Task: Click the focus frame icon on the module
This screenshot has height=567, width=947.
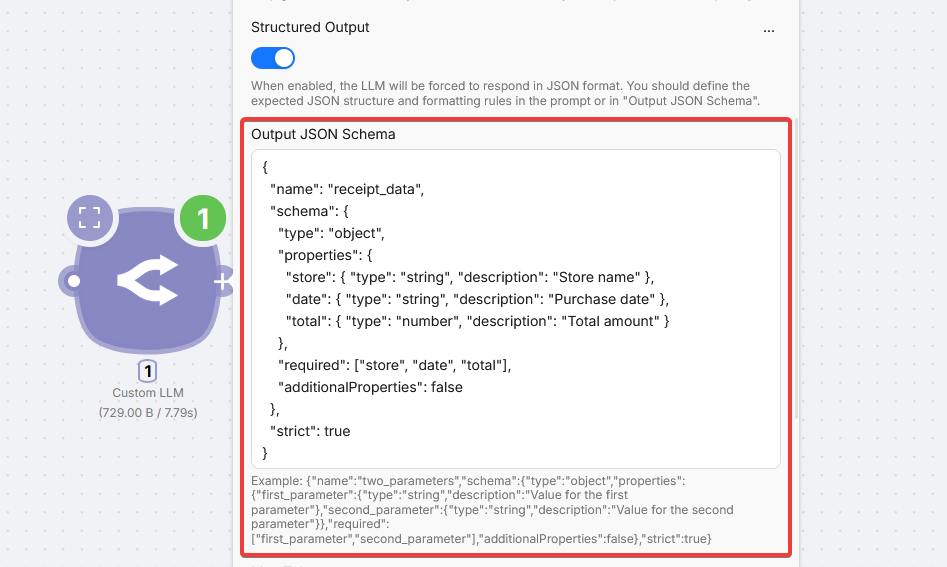Action: [90, 219]
